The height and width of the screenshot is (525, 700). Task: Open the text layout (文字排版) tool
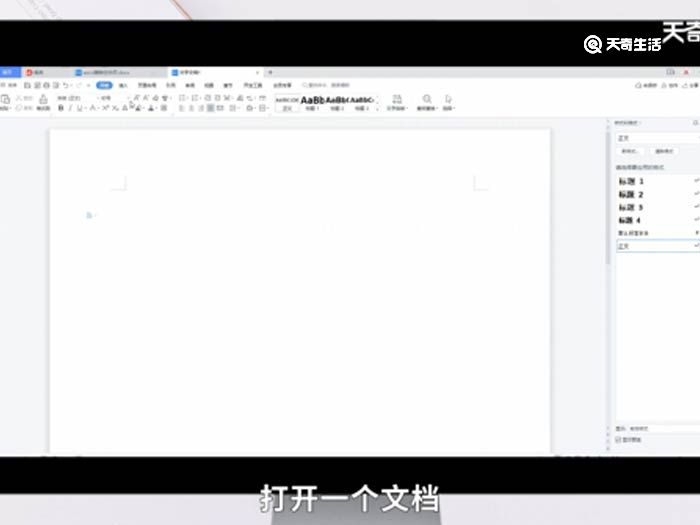coord(397,102)
